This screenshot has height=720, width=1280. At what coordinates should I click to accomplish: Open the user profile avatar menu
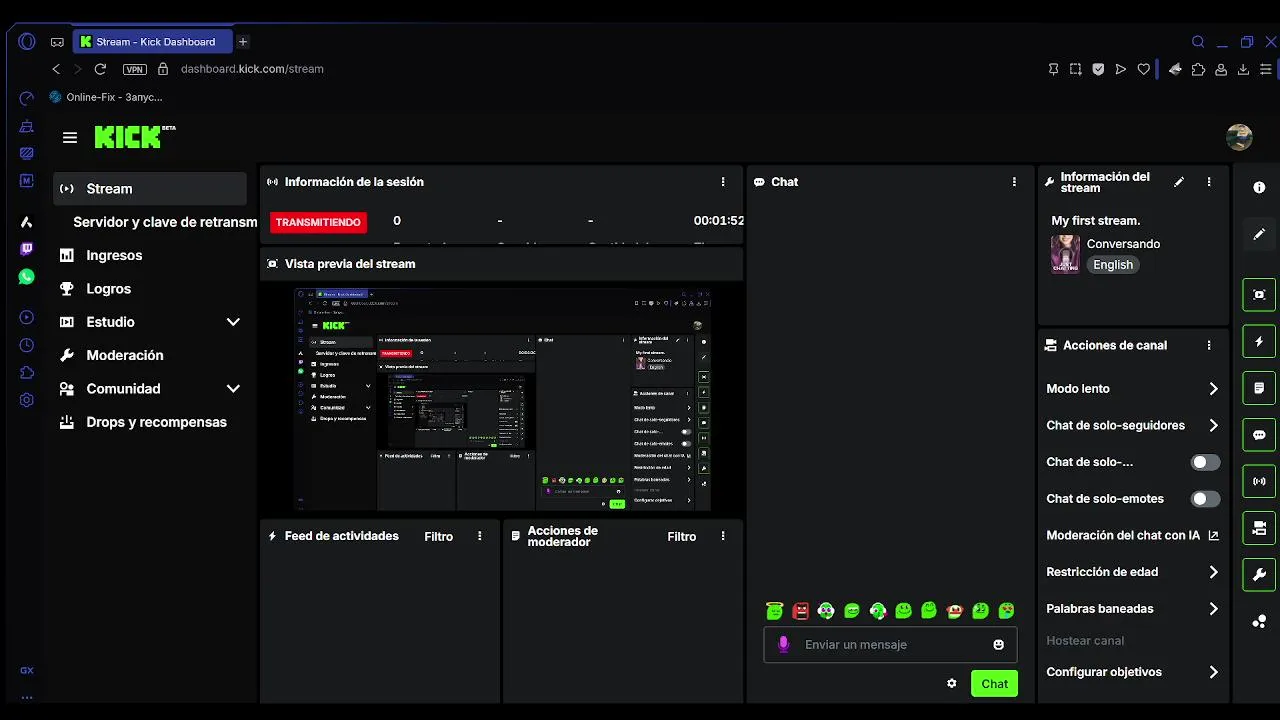[x=1239, y=137]
